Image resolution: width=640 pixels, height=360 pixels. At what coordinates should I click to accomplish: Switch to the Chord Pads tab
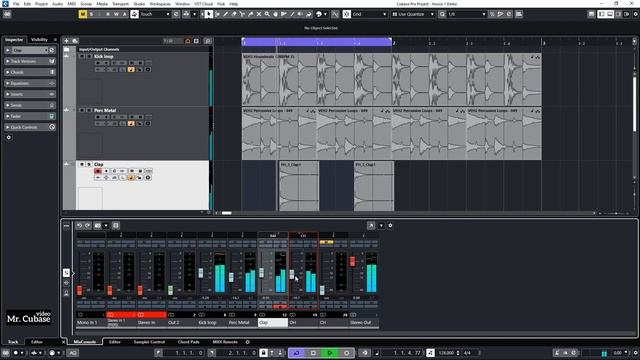pos(189,342)
